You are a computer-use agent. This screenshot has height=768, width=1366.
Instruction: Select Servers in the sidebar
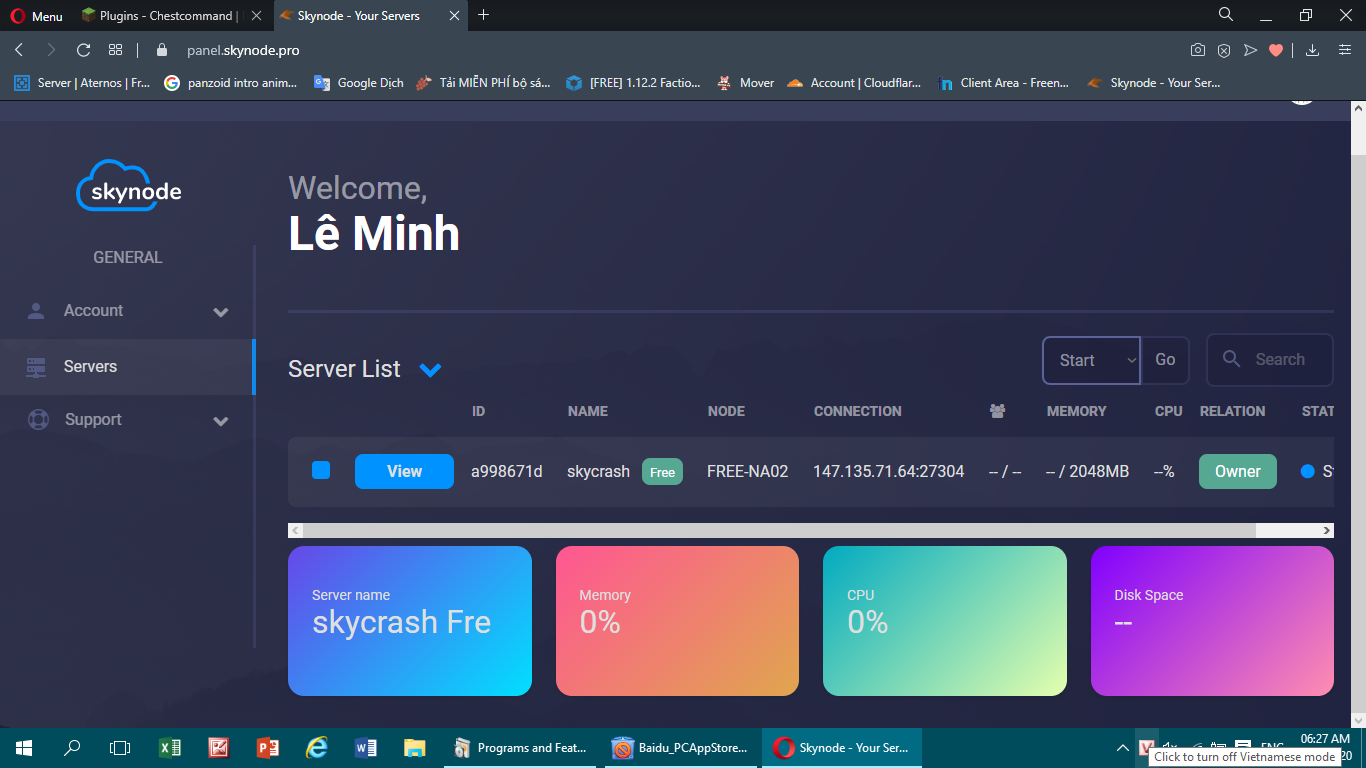pos(127,367)
